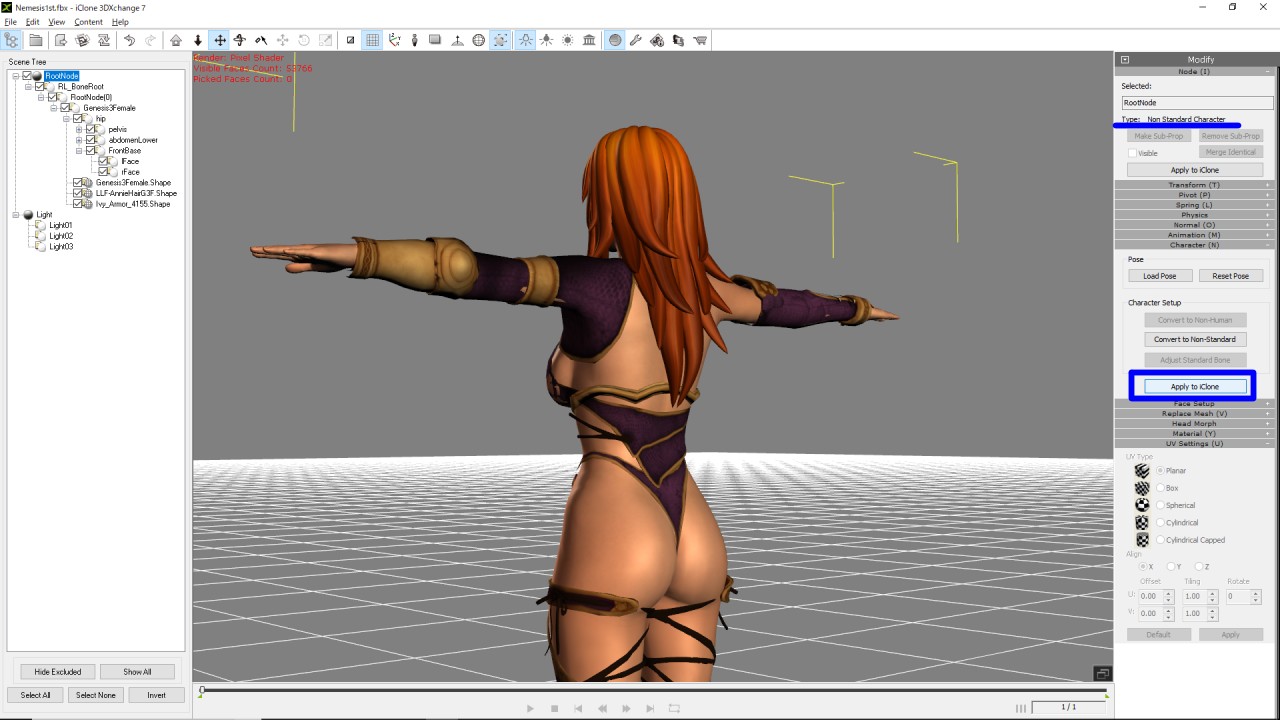The image size is (1280, 720).
Task: Toggle the Genesis3Female.Shape checkbox
Action: 78,183
